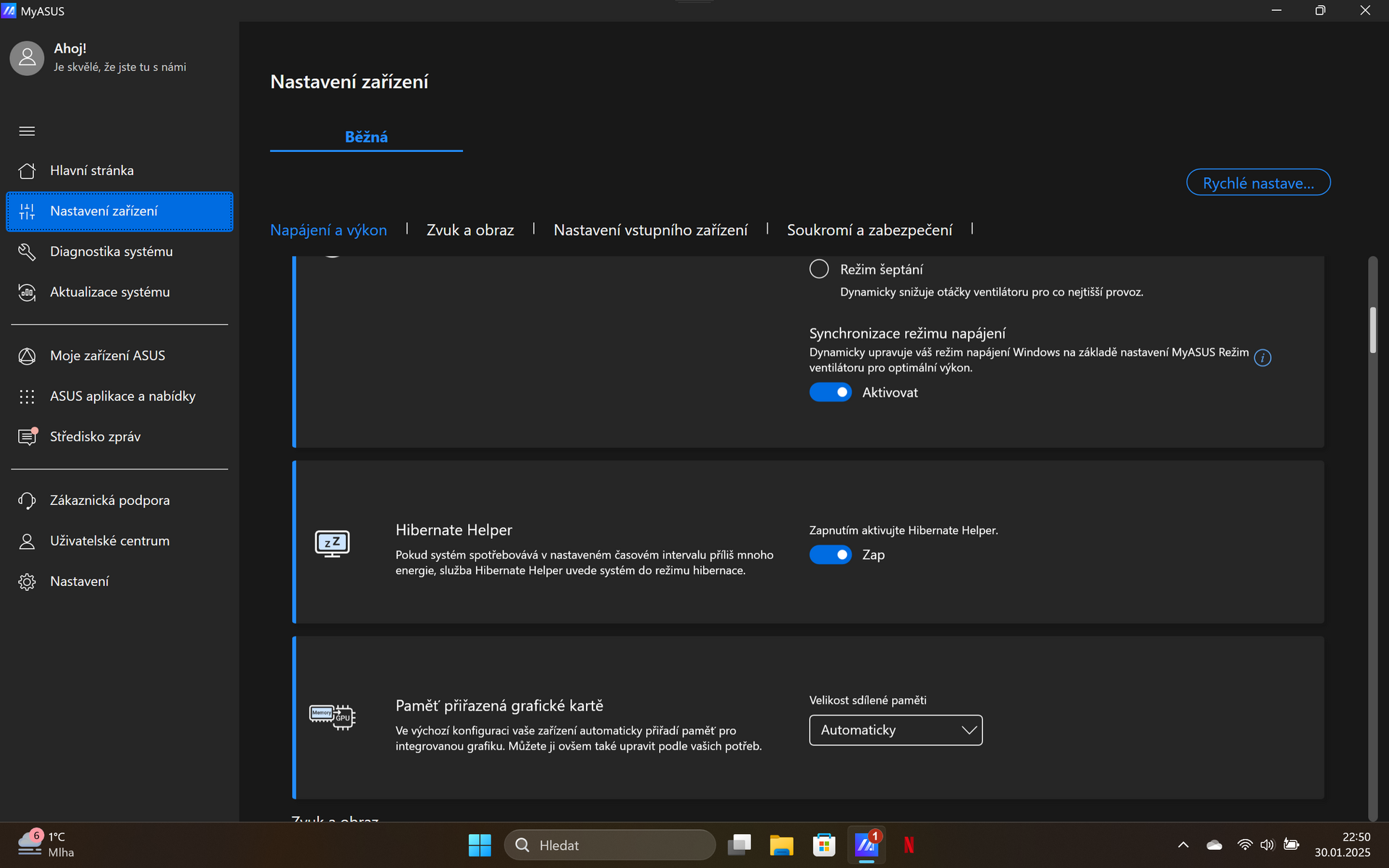Click the Paměť přiřazená grafické kartě heading

coord(499,706)
